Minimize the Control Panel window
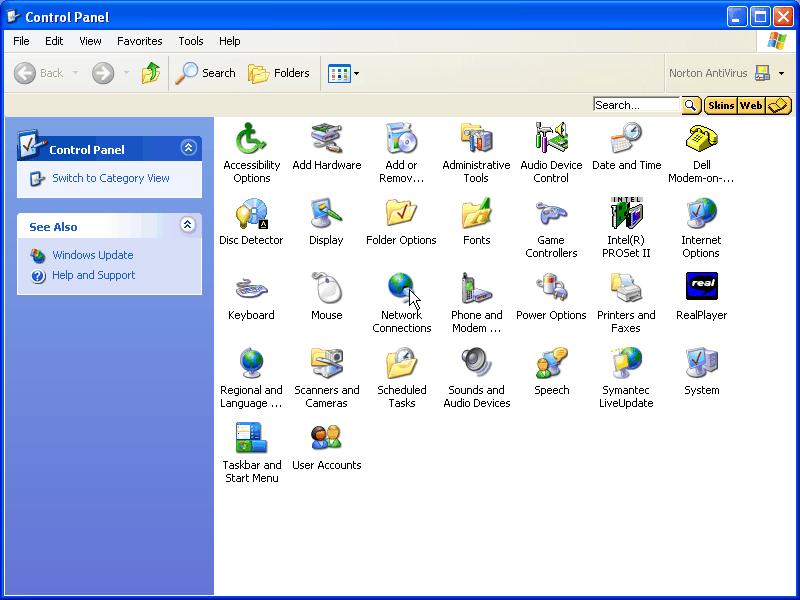Viewport: 800px width, 600px height. pyautogui.click(x=736, y=17)
